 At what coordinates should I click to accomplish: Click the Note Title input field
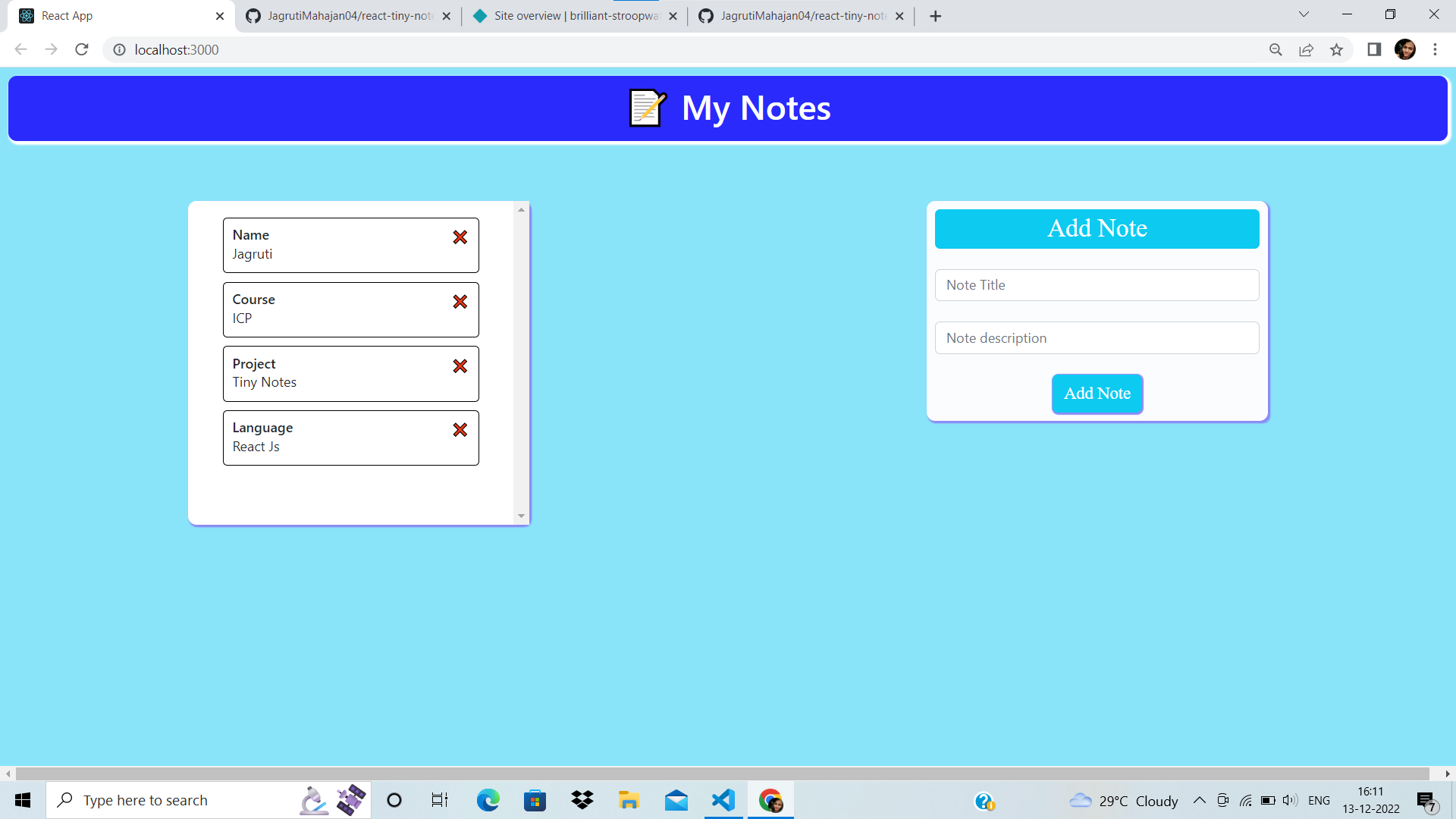1097,285
